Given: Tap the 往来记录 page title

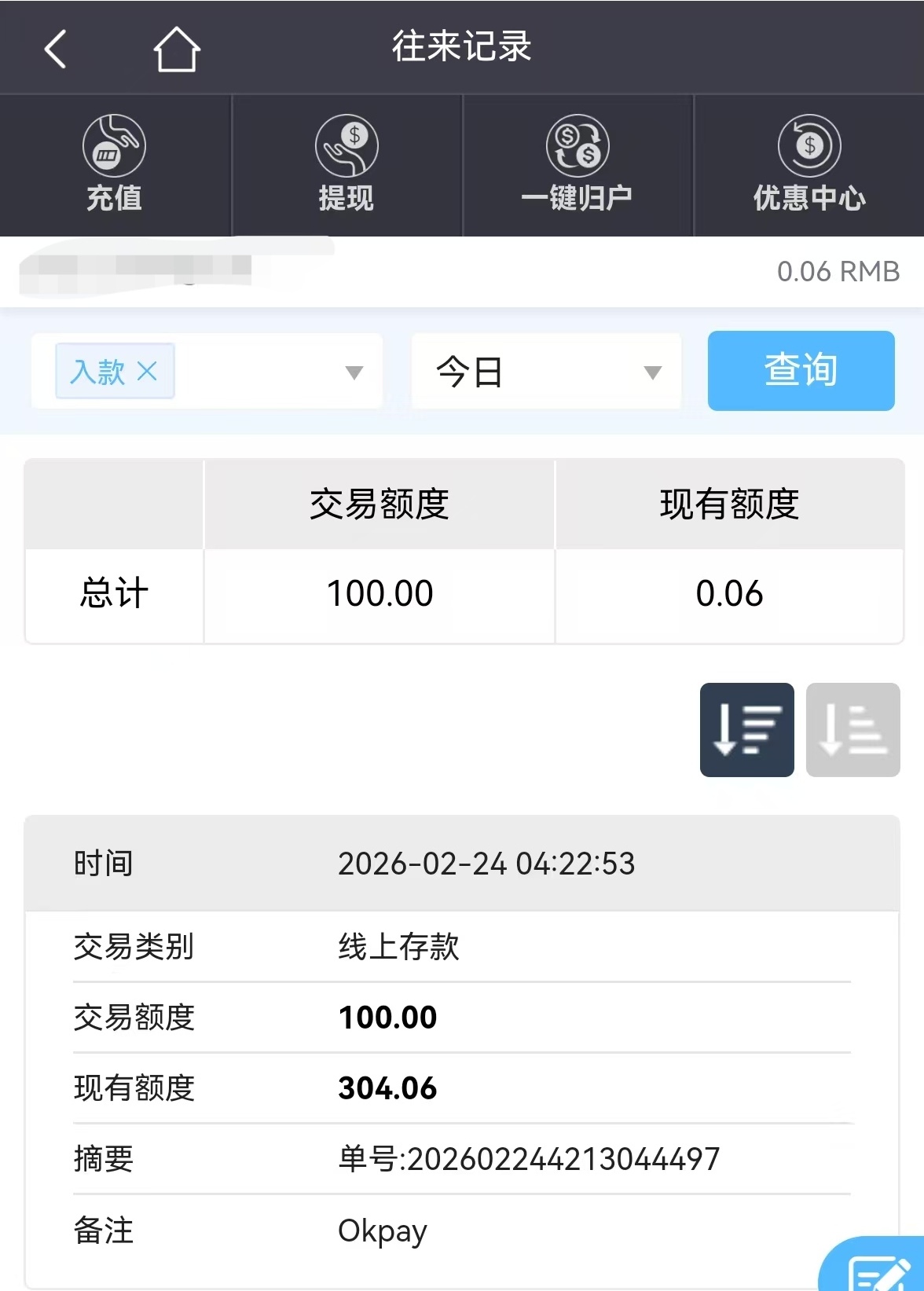Looking at the screenshot, I should pyautogui.click(x=462, y=47).
